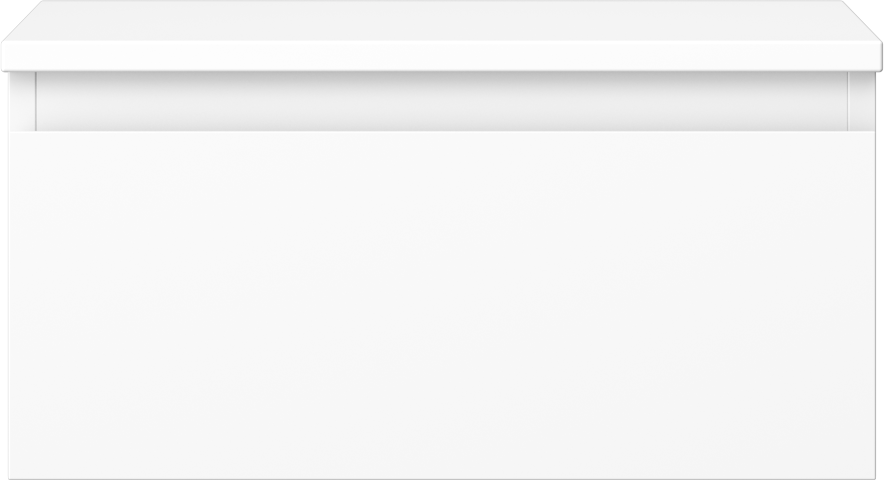
Task: Click the right side panel strip
Action: pyautogui.click(x=861, y=102)
